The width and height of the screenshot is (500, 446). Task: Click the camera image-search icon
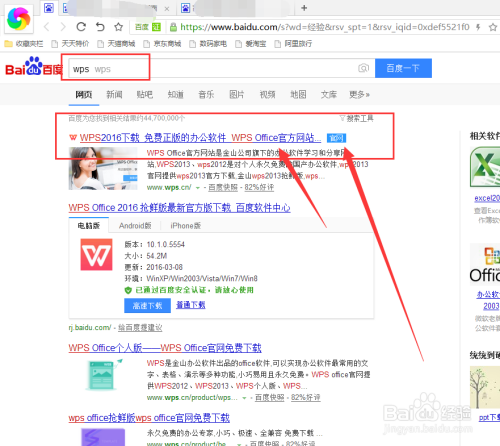tap(363, 68)
